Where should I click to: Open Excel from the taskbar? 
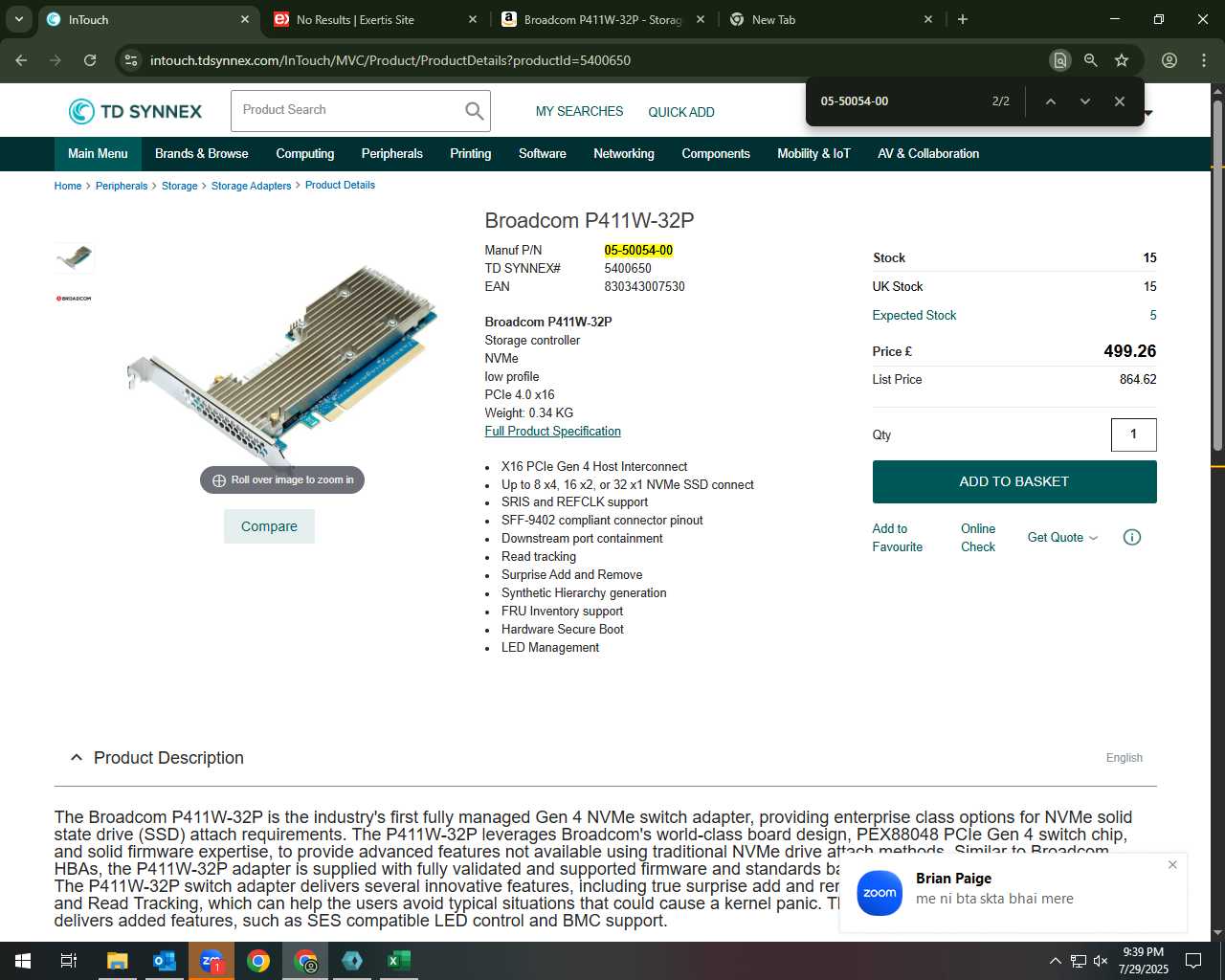pyautogui.click(x=399, y=961)
